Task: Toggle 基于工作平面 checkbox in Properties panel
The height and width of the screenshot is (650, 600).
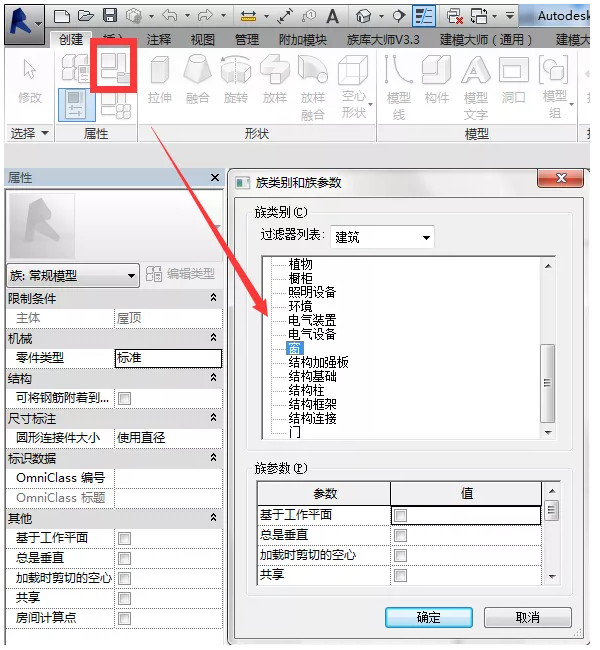Action: [x=124, y=538]
